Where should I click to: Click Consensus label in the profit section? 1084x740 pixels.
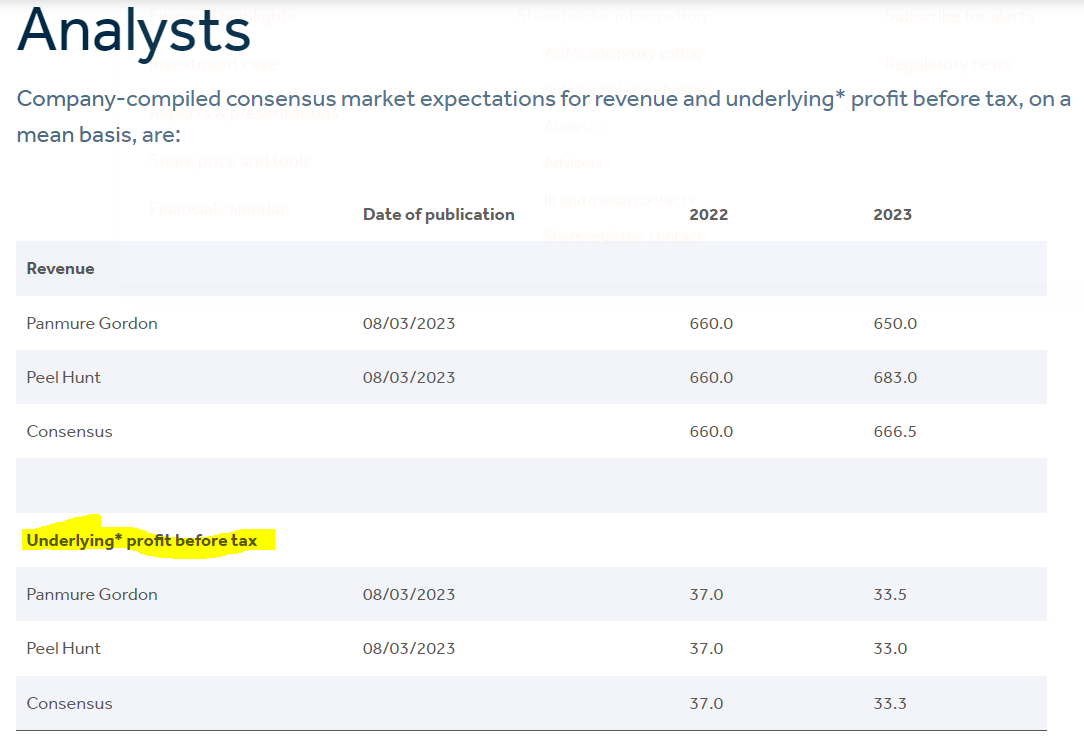click(x=69, y=703)
